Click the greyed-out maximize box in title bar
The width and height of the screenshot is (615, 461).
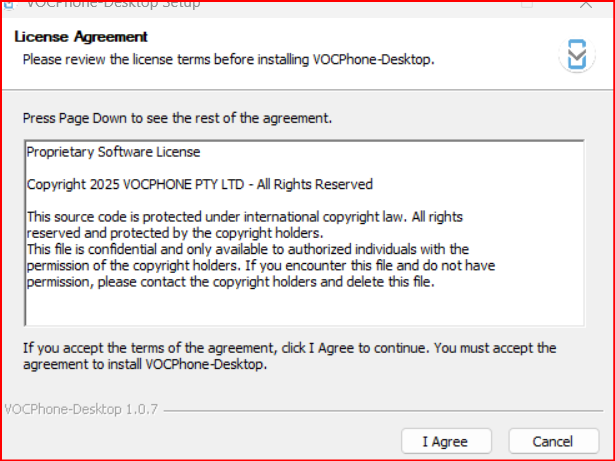[527, 4]
